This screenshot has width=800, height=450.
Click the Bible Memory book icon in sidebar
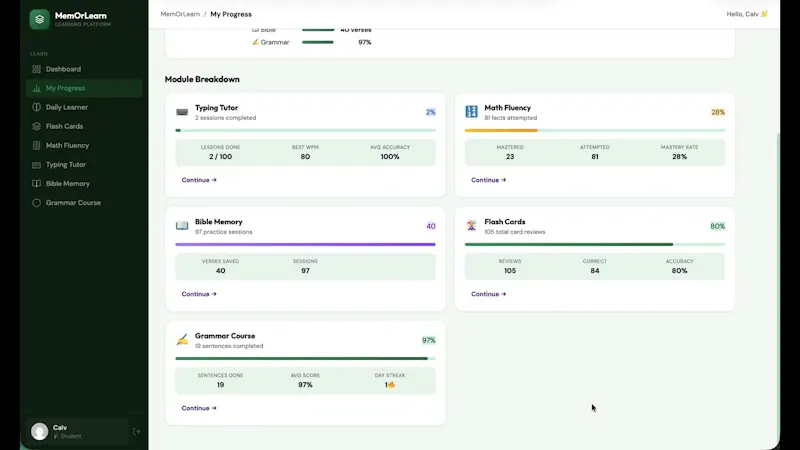(36, 184)
